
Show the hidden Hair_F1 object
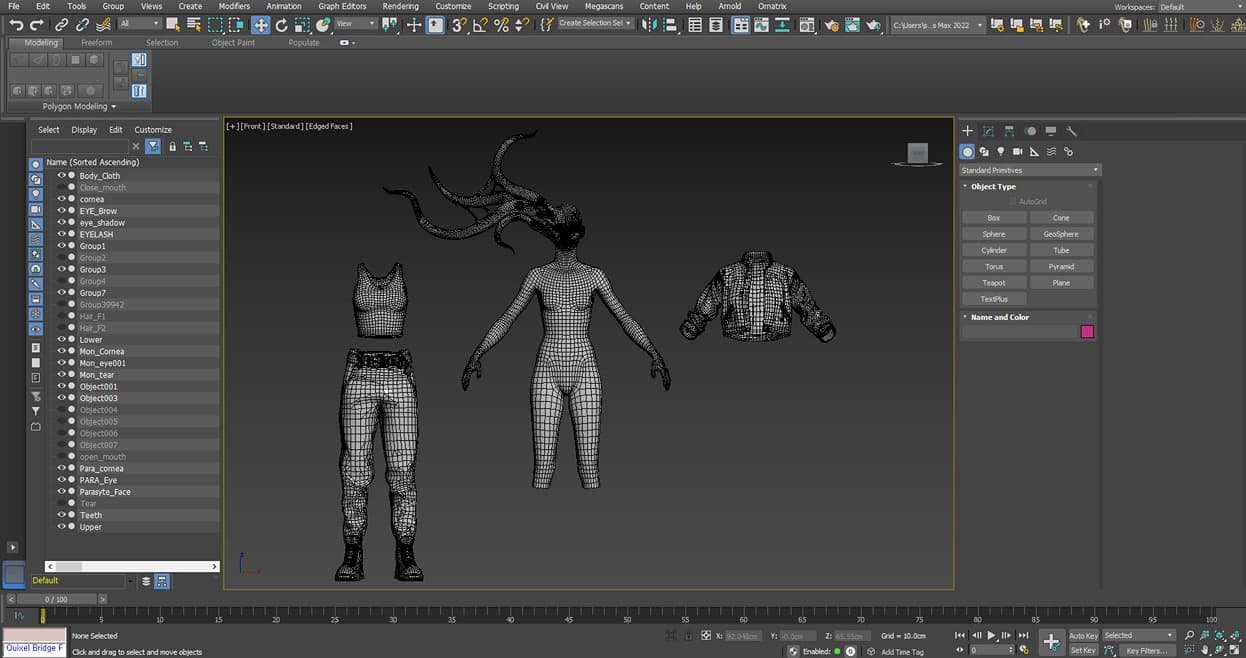(x=61, y=316)
